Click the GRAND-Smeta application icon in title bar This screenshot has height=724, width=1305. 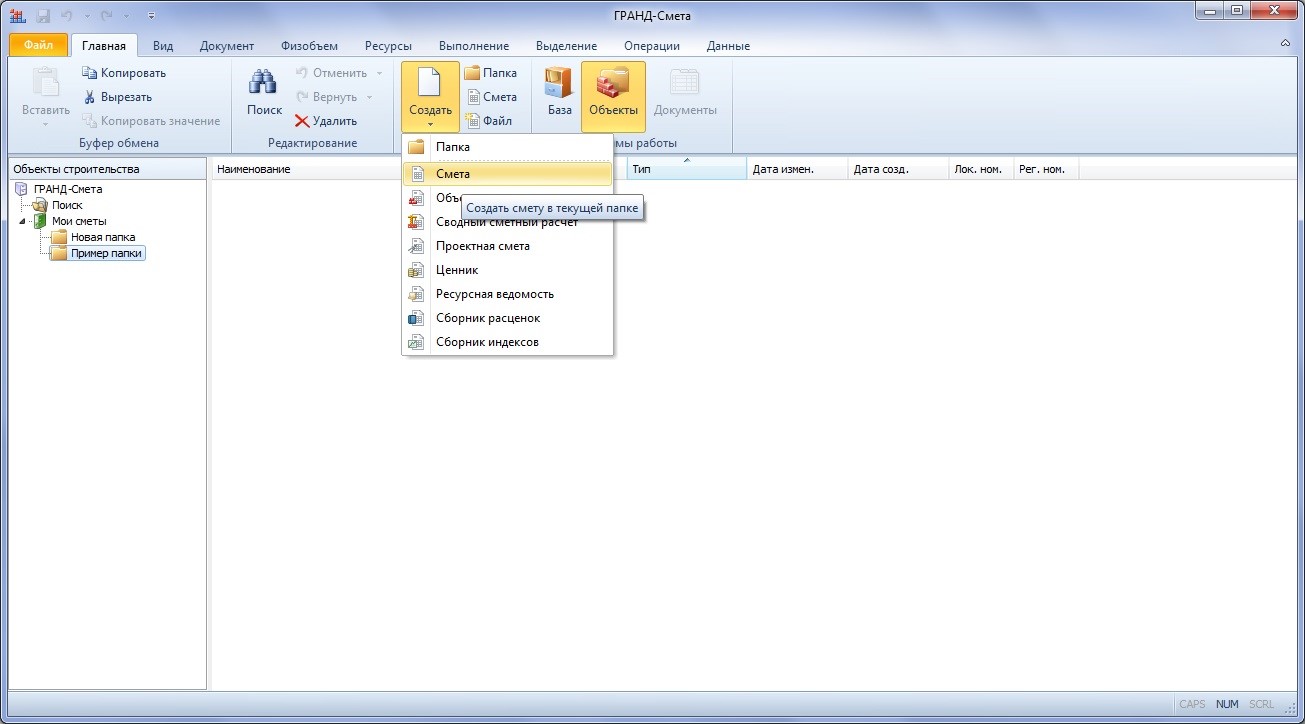coord(17,15)
